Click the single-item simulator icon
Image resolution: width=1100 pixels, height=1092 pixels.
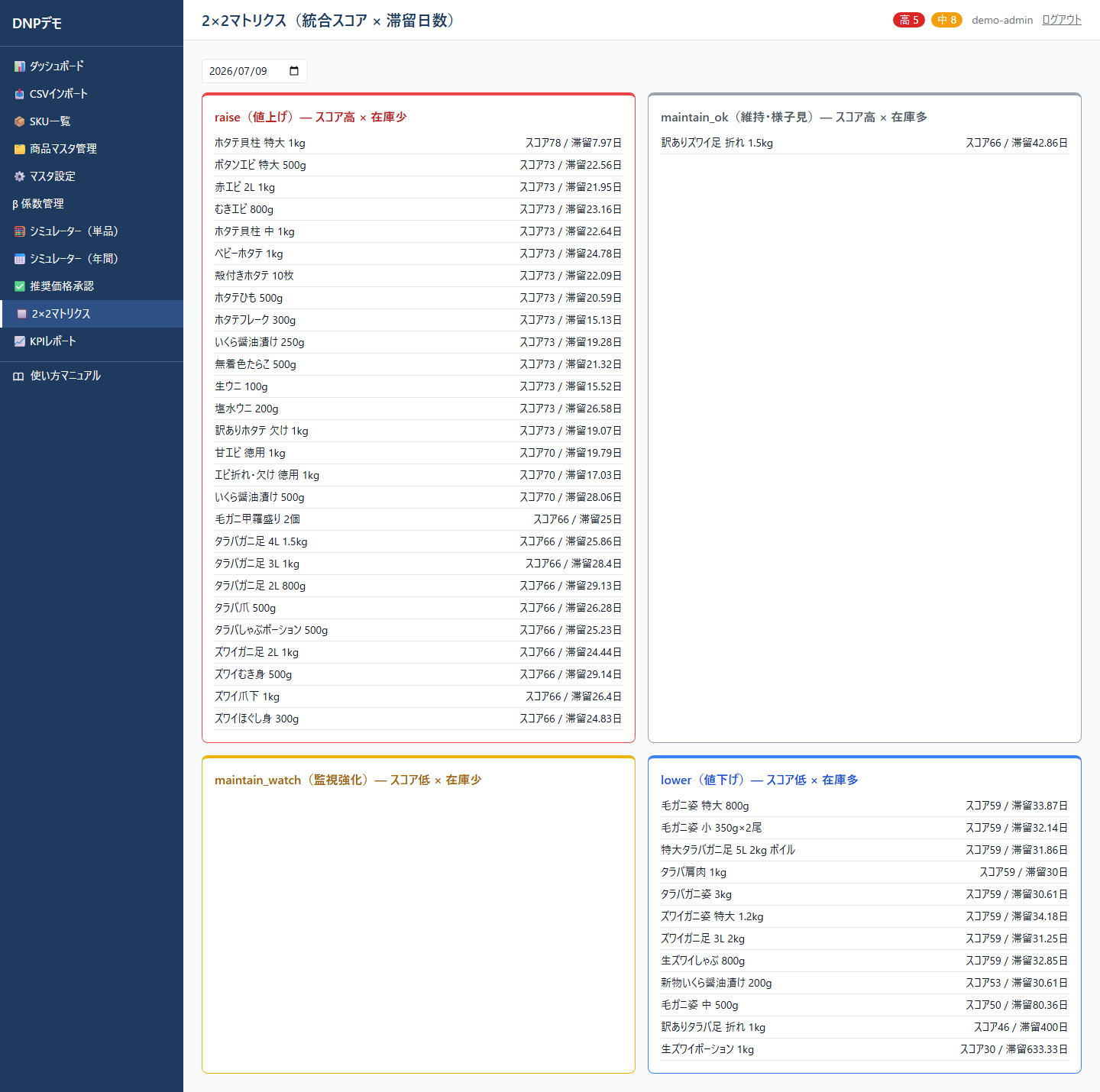pyautogui.click(x=20, y=231)
